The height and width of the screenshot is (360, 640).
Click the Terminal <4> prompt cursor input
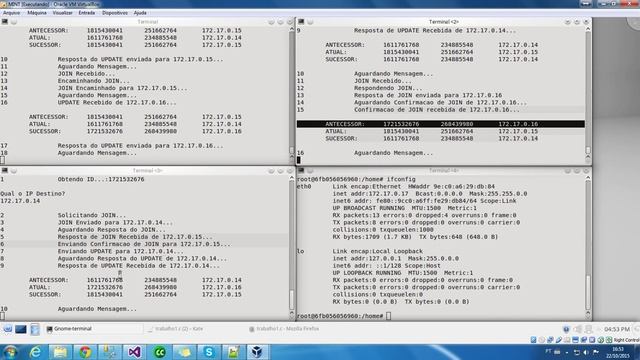click(x=388, y=316)
